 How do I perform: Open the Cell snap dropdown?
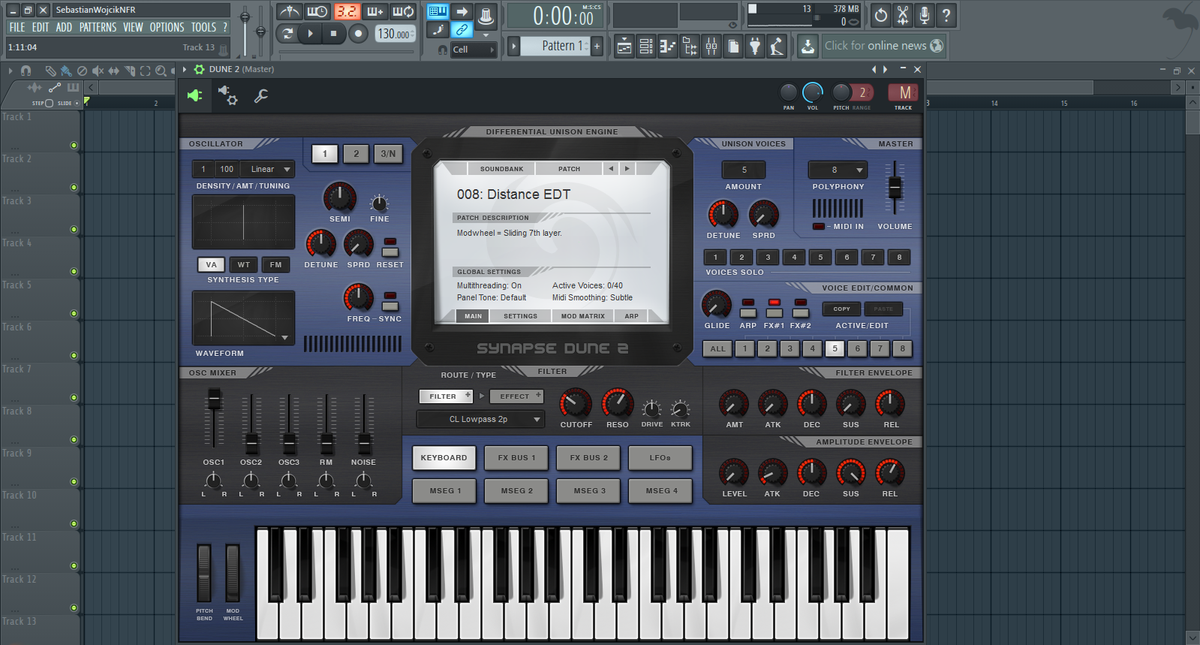point(472,49)
